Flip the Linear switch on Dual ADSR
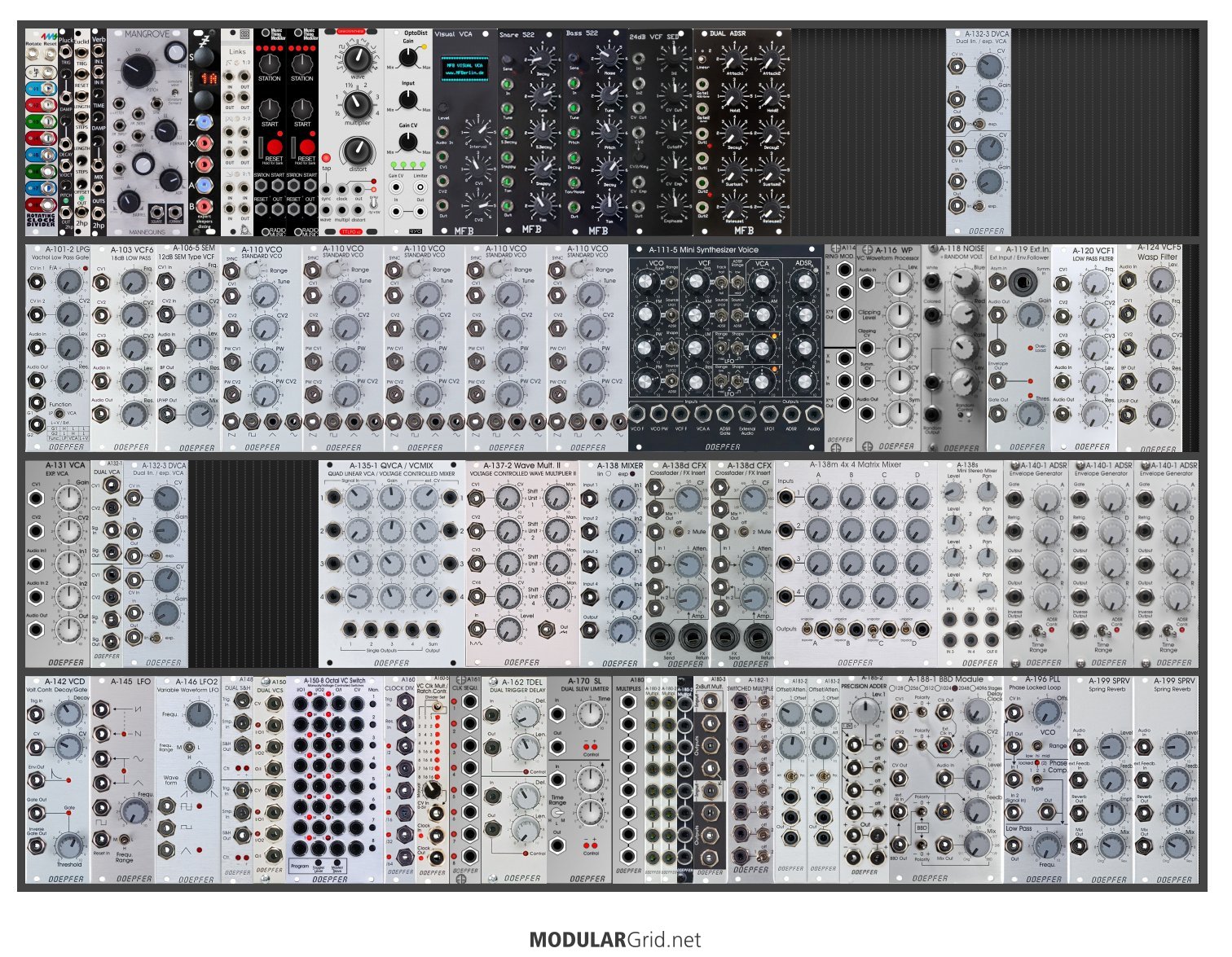 702,59
